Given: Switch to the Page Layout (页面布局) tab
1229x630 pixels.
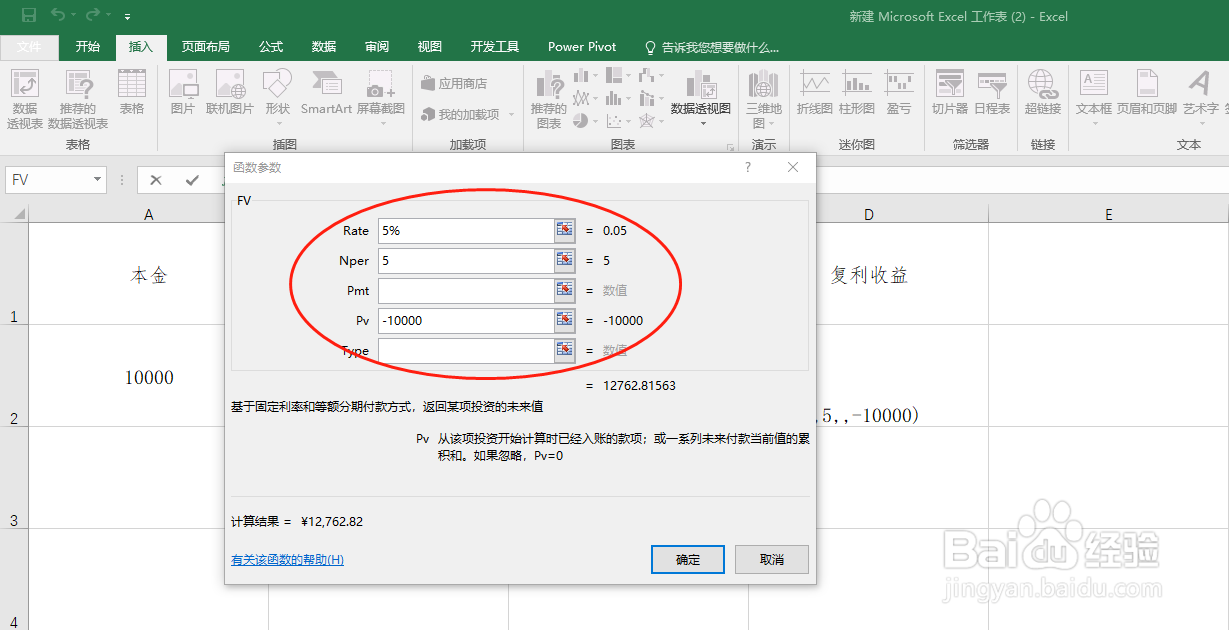Looking at the screenshot, I should [205, 47].
